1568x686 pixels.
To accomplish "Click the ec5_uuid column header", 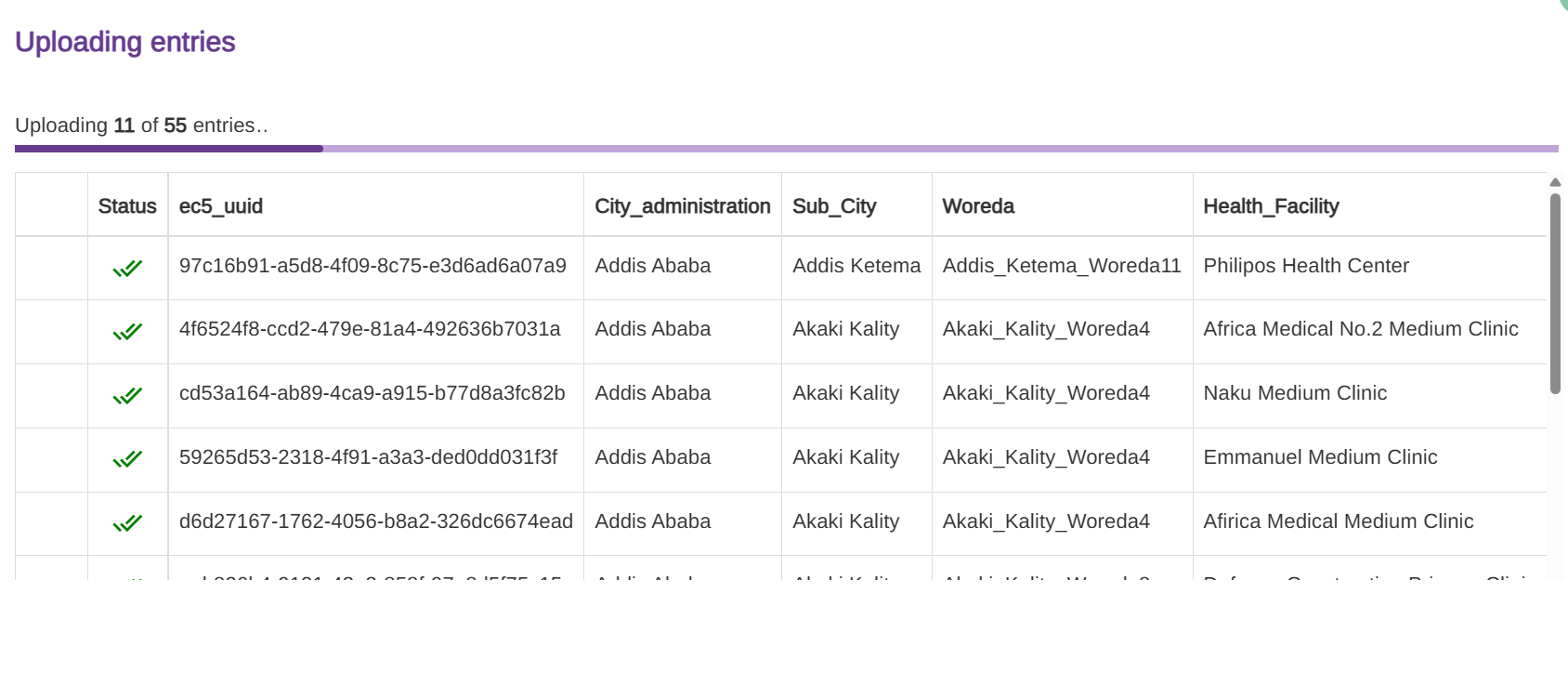I will tap(221, 206).
